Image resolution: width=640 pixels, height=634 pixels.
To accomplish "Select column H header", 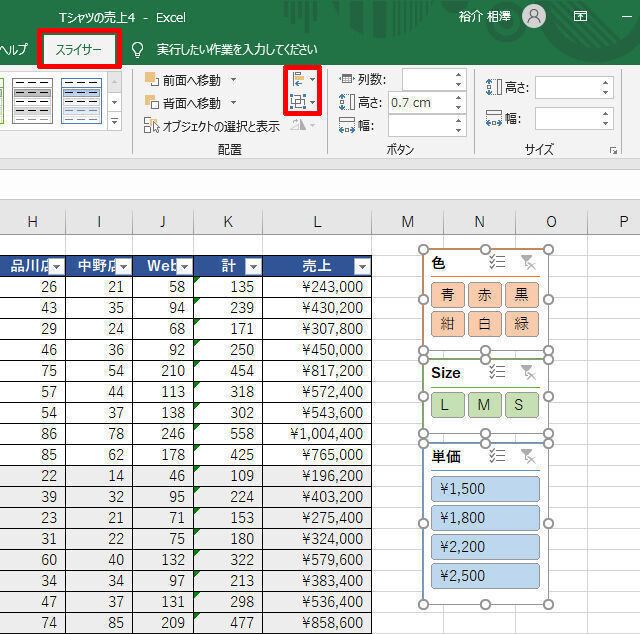I will tap(33, 222).
